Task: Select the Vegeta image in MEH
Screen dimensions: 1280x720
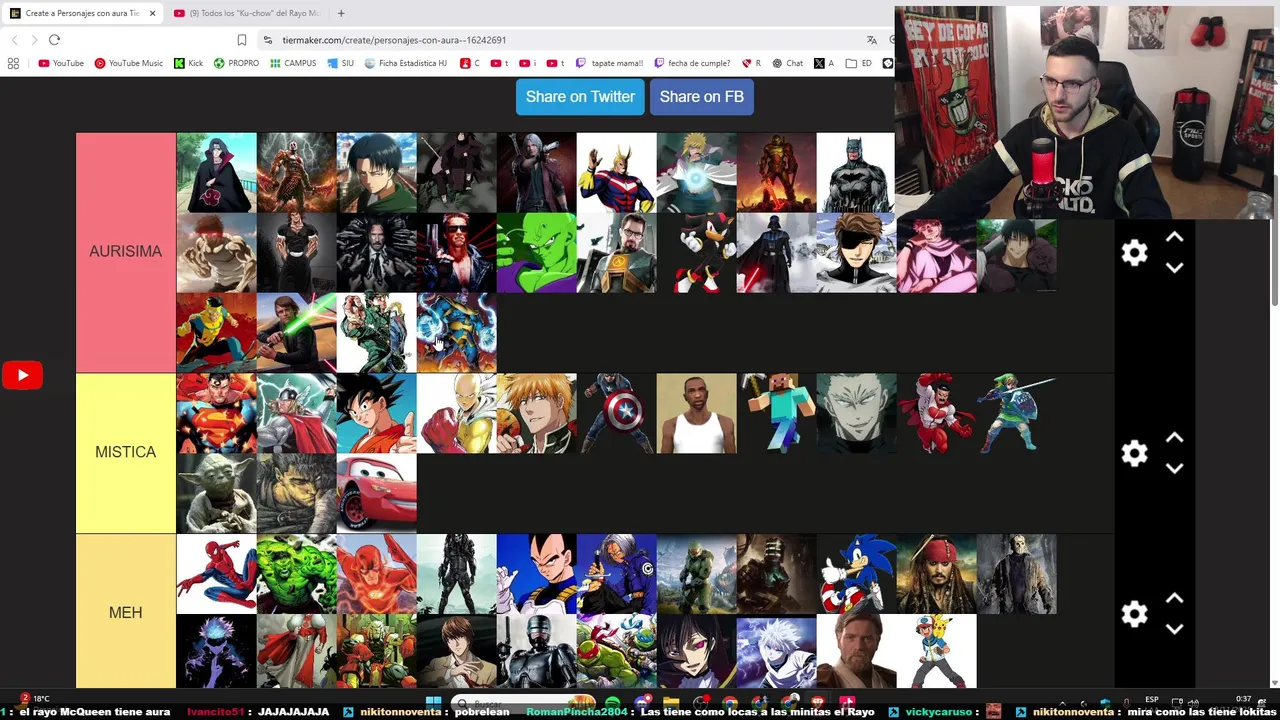Action: click(536, 574)
